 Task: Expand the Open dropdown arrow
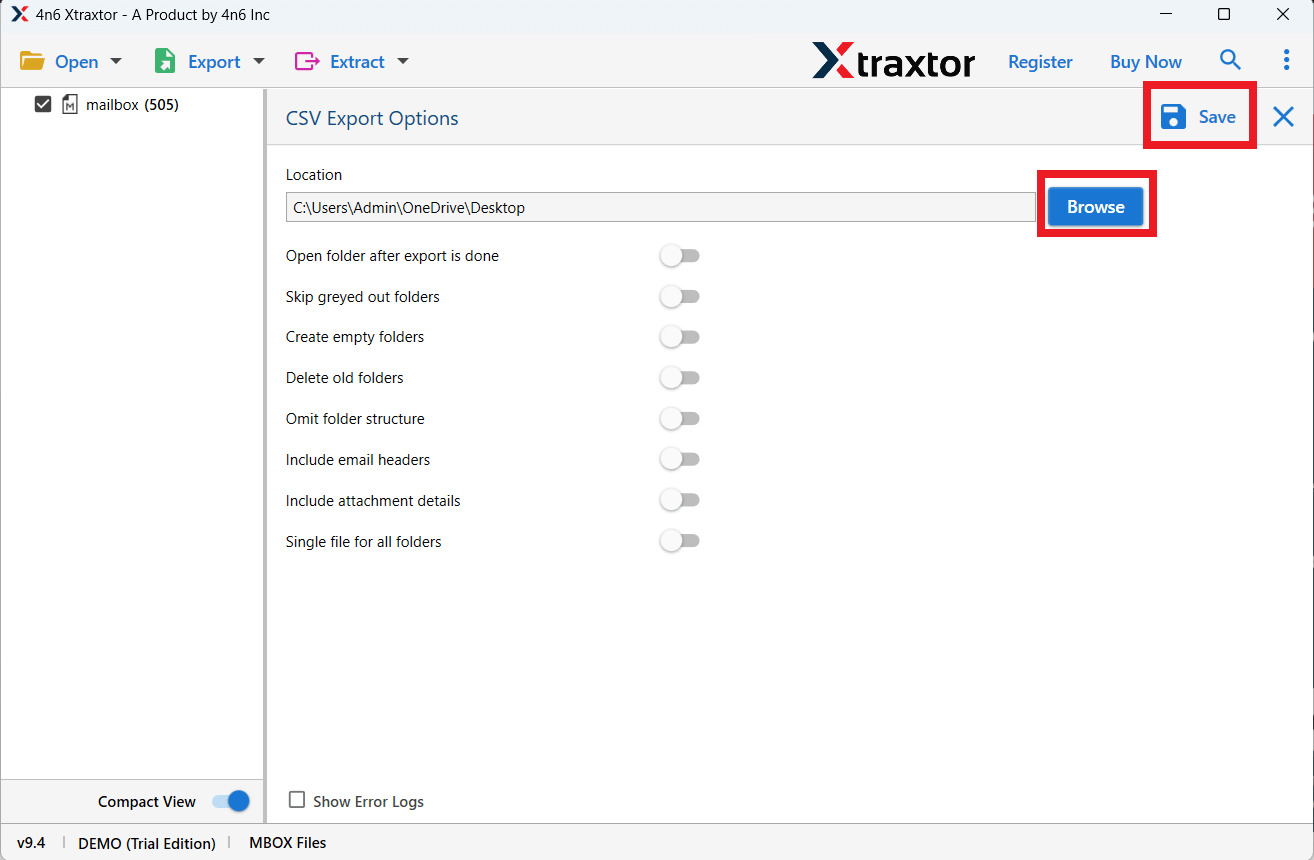click(x=115, y=61)
